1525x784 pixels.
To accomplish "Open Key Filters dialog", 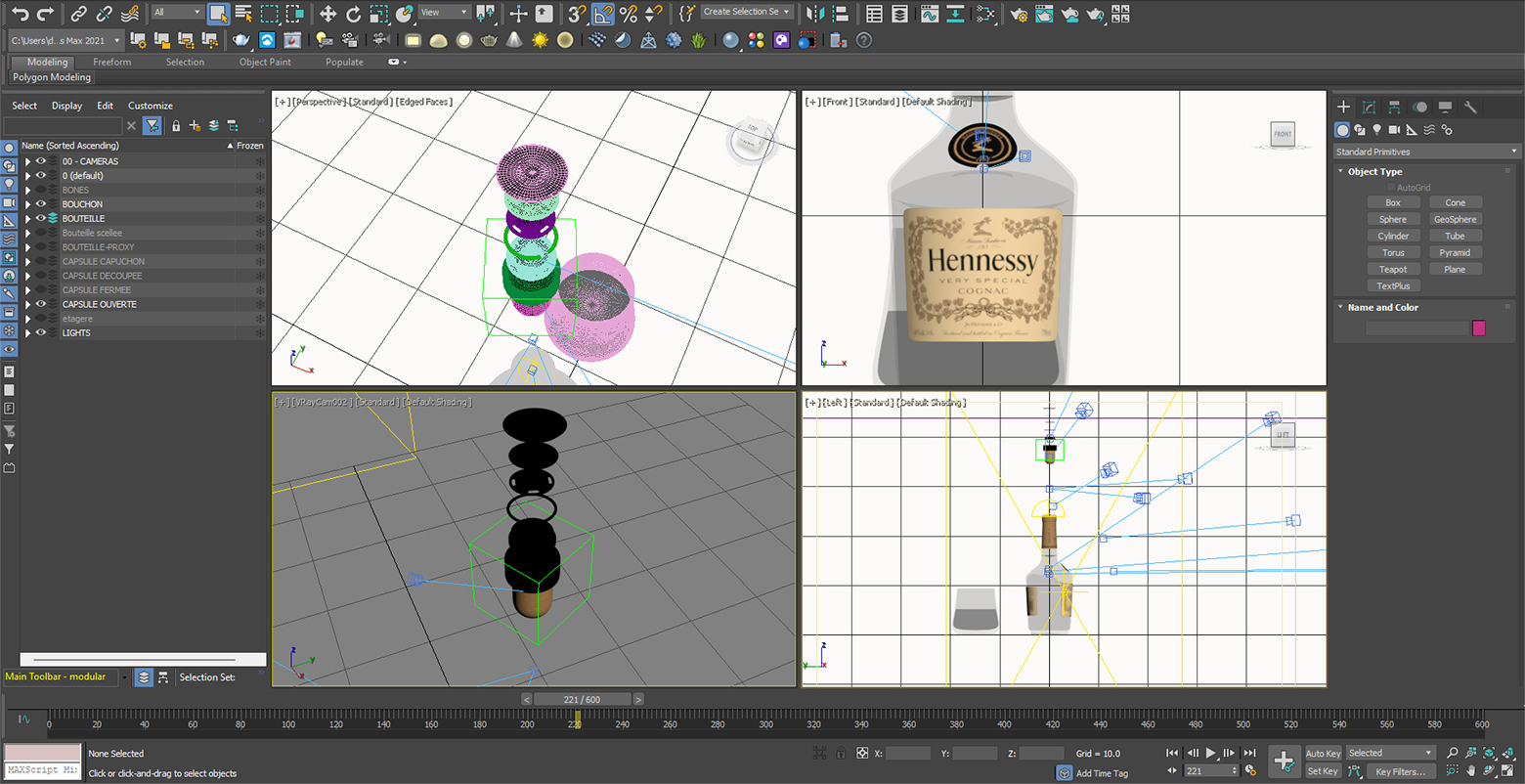I will pyautogui.click(x=1401, y=771).
